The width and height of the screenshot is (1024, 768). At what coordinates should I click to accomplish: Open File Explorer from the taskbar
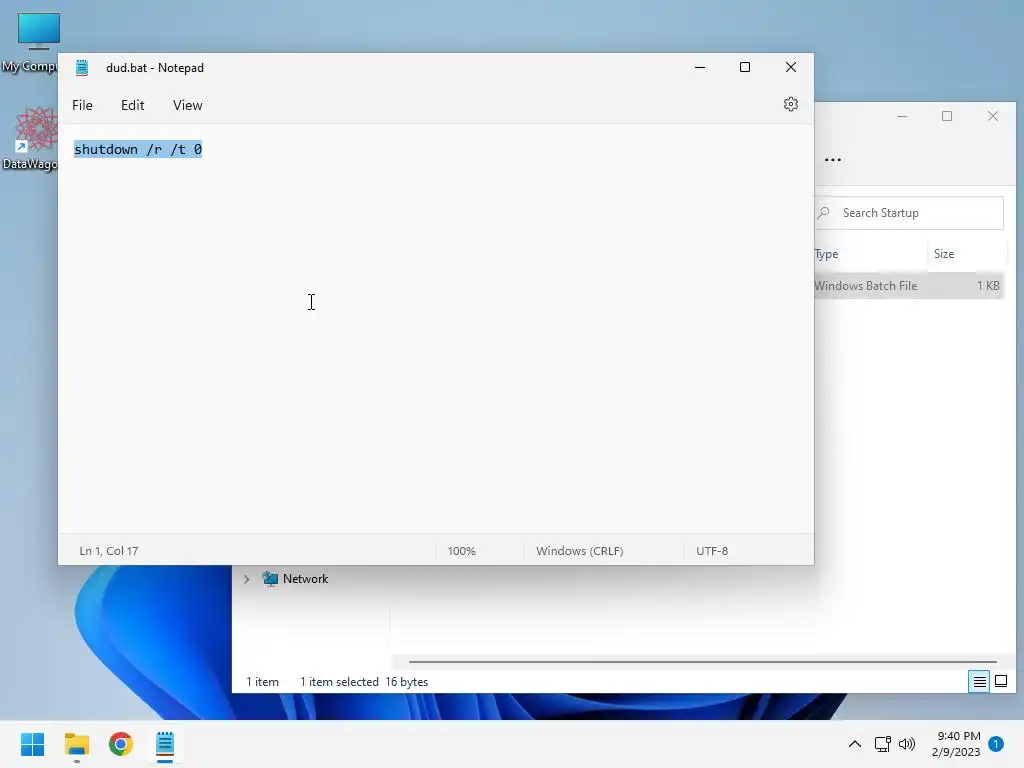pos(76,744)
